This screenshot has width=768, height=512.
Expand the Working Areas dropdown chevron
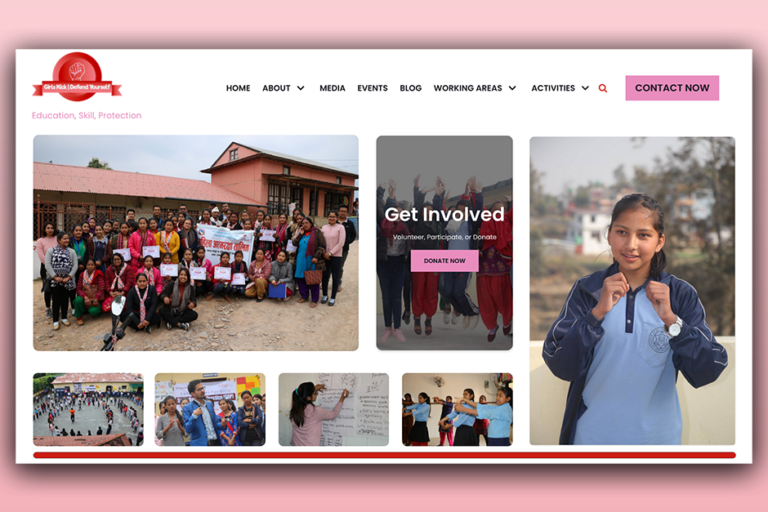[x=512, y=88]
